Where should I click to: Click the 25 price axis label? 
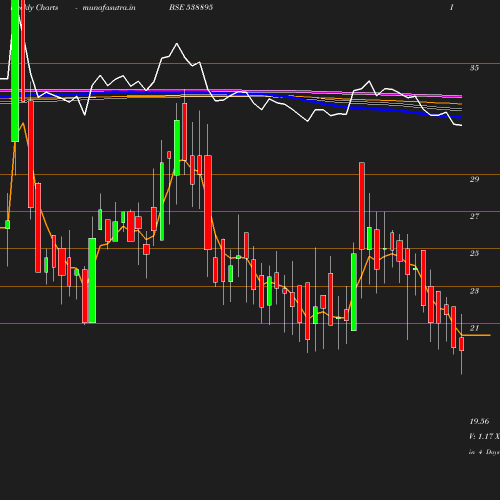(474, 253)
